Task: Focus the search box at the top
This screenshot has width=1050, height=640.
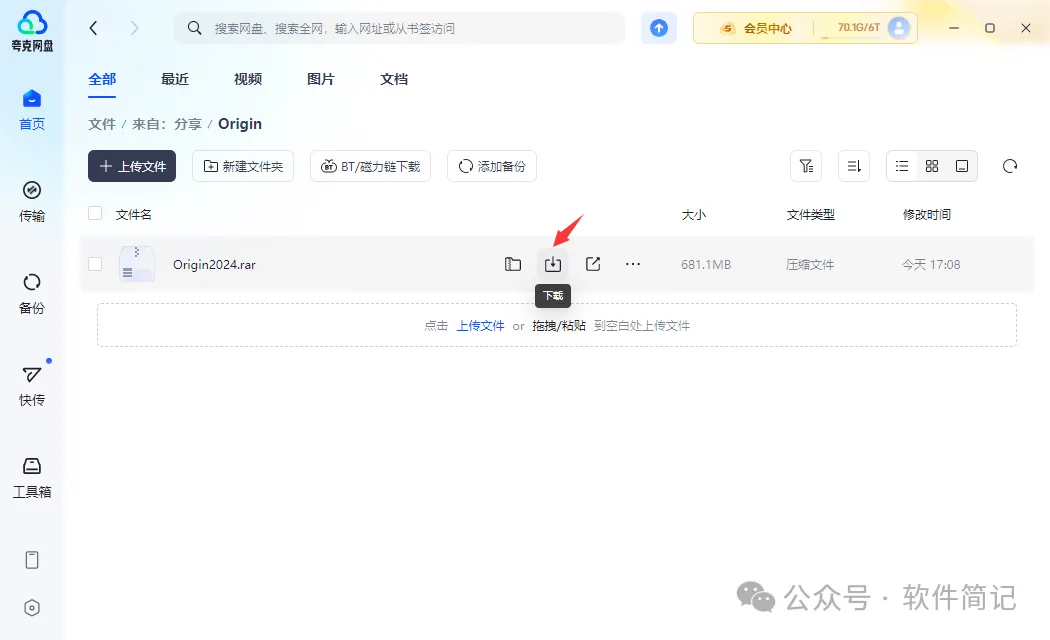Action: pos(400,28)
